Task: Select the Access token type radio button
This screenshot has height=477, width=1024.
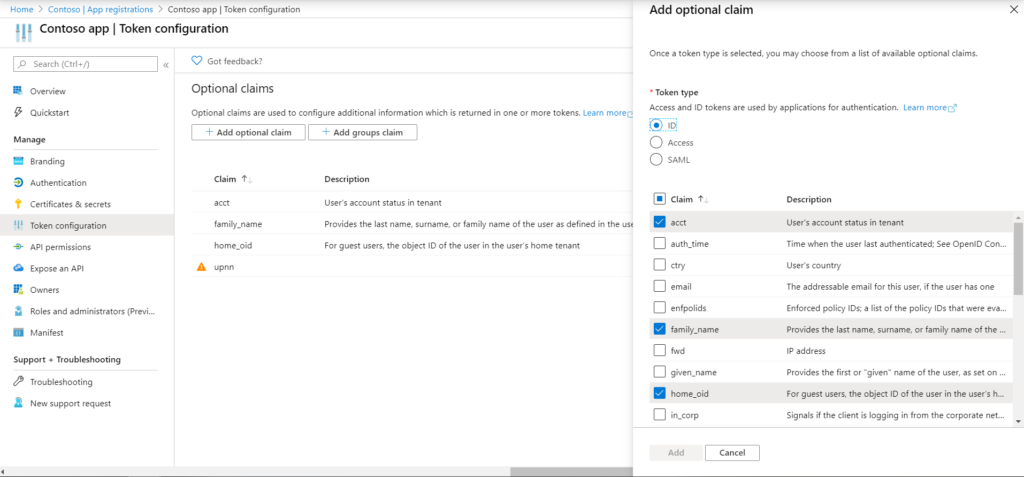Action: (x=656, y=143)
